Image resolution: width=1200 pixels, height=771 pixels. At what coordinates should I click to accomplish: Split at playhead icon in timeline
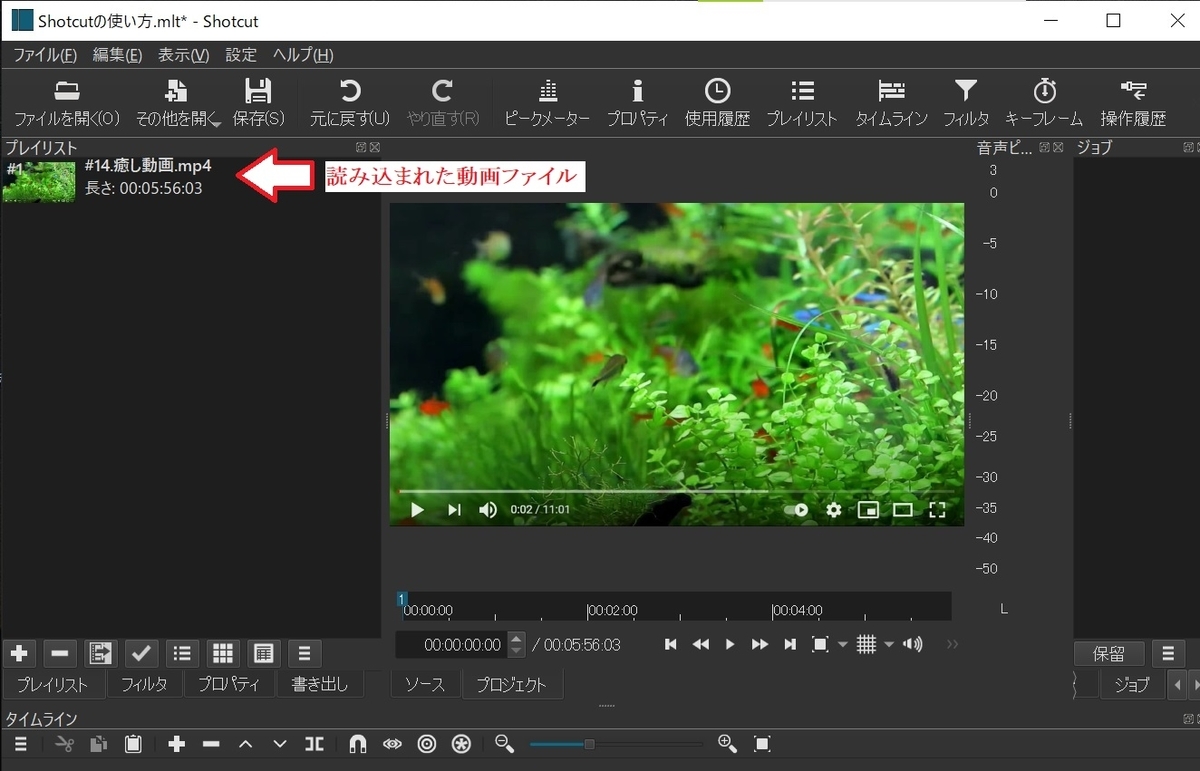click(314, 744)
